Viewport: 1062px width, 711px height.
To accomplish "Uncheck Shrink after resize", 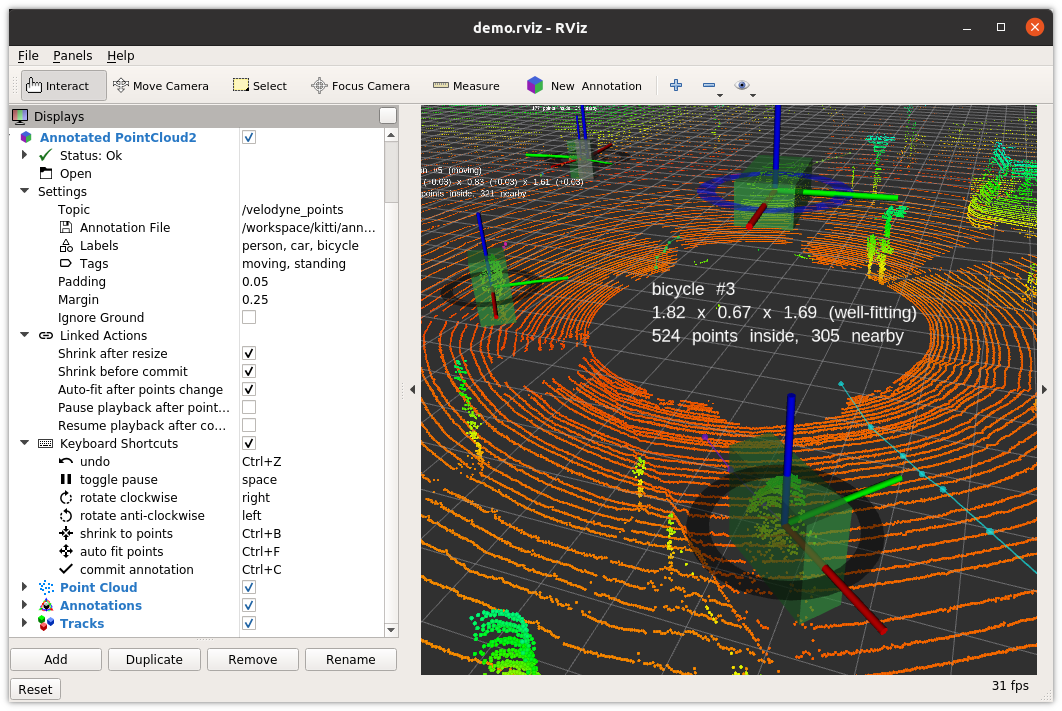I will (x=249, y=353).
